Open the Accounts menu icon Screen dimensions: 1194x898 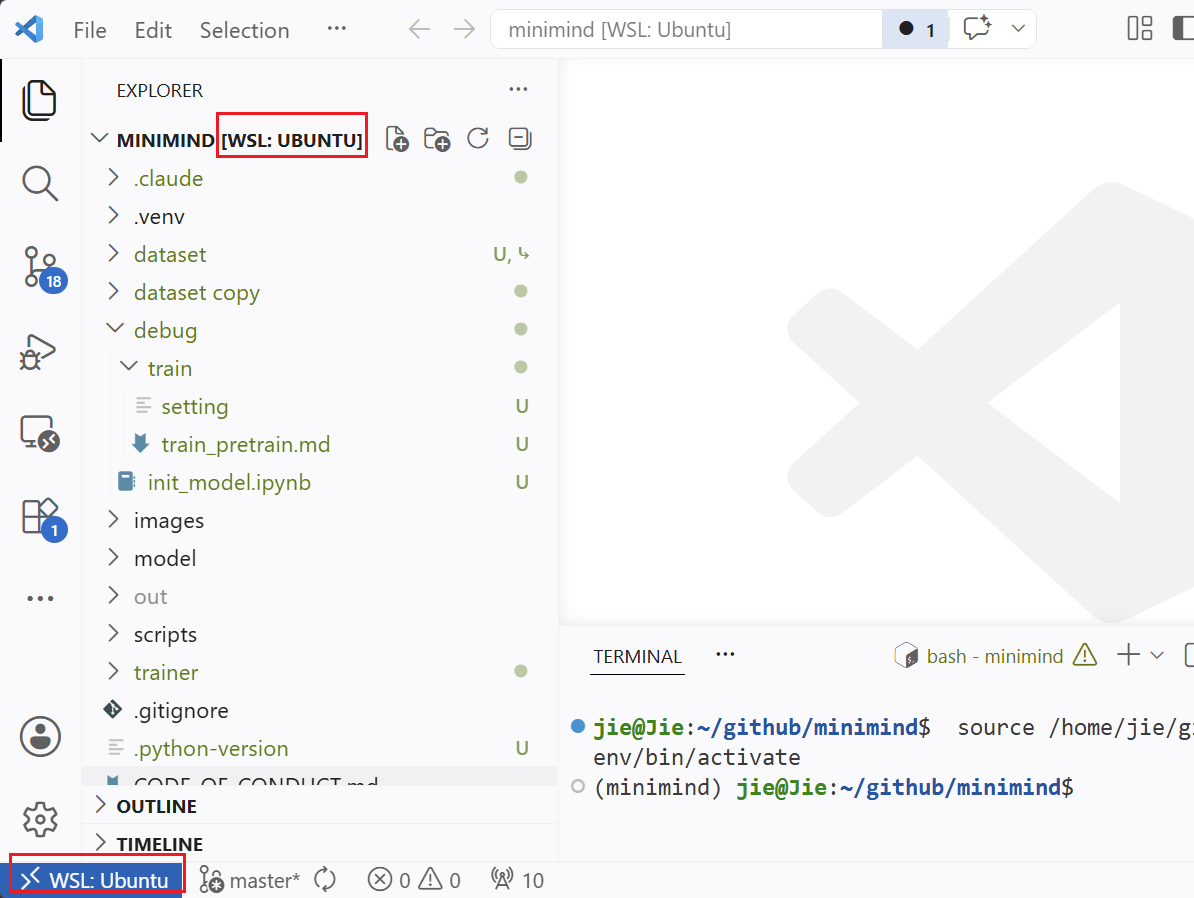(40, 737)
